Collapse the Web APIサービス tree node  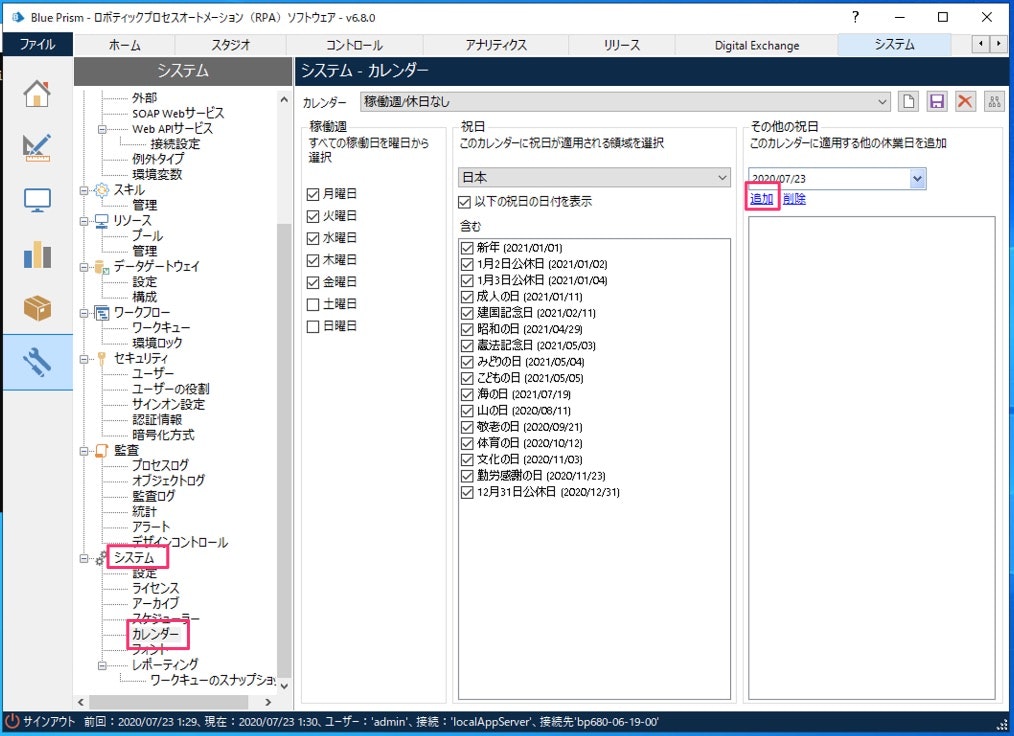(x=102, y=129)
